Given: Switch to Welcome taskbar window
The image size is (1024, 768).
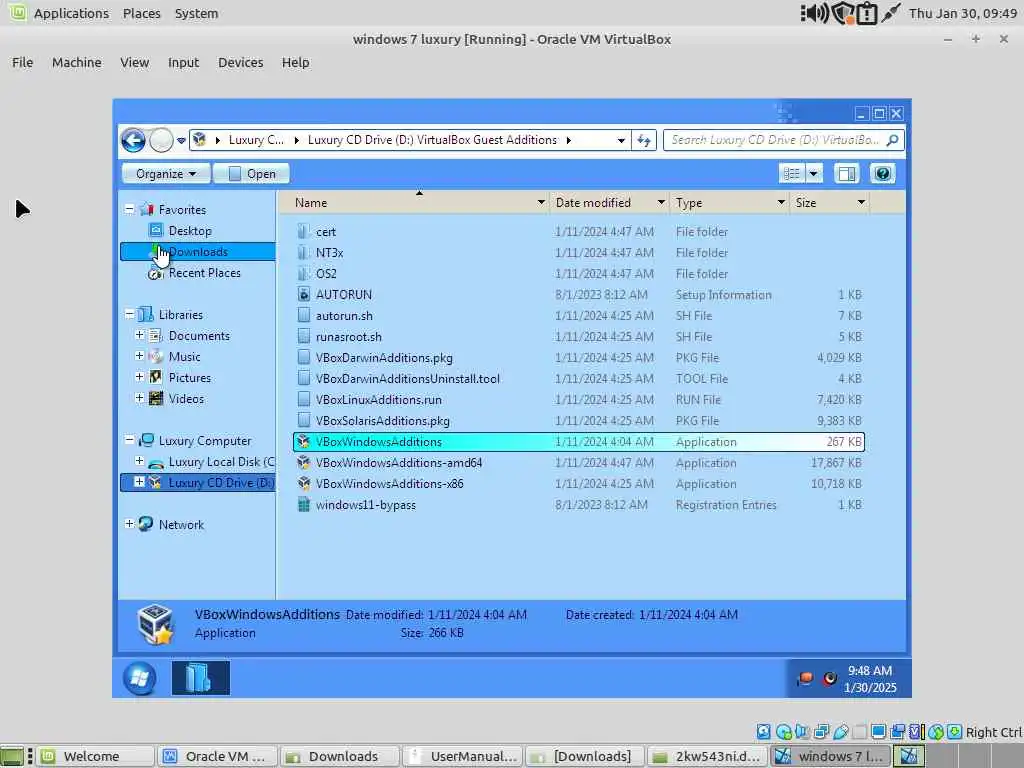Looking at the screenshot, I should [x=95, y=756].
